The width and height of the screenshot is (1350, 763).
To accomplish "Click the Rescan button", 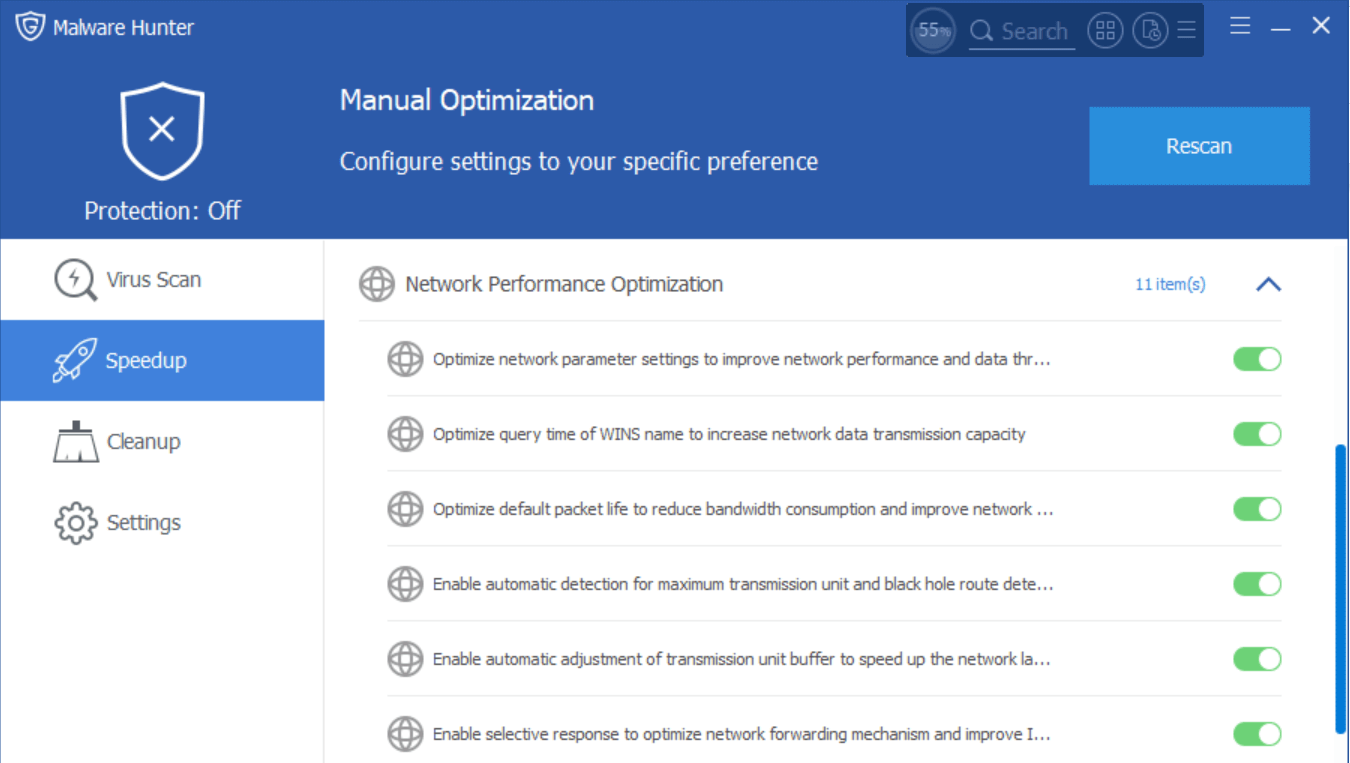I will [1198, 145].
